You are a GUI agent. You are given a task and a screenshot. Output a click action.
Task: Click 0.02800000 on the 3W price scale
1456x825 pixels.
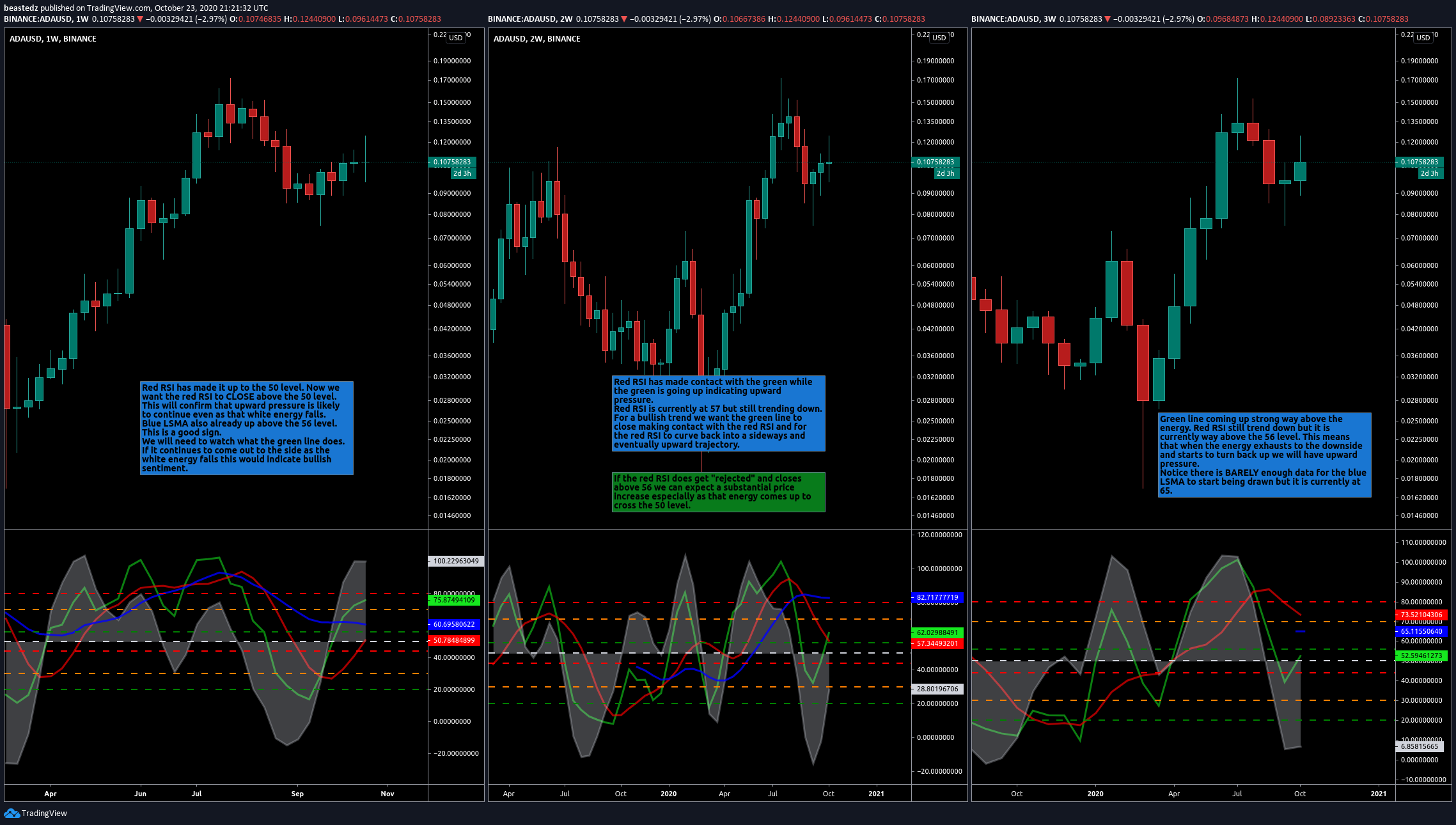[1420, 400]
